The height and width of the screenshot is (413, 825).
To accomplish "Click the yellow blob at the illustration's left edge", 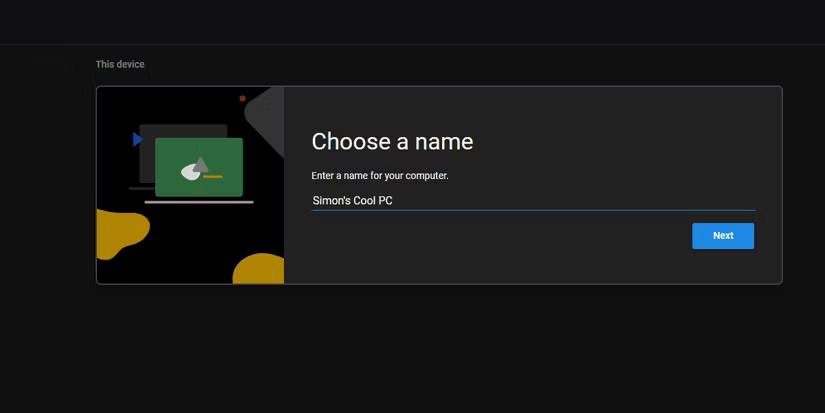I will pos(118,235).
